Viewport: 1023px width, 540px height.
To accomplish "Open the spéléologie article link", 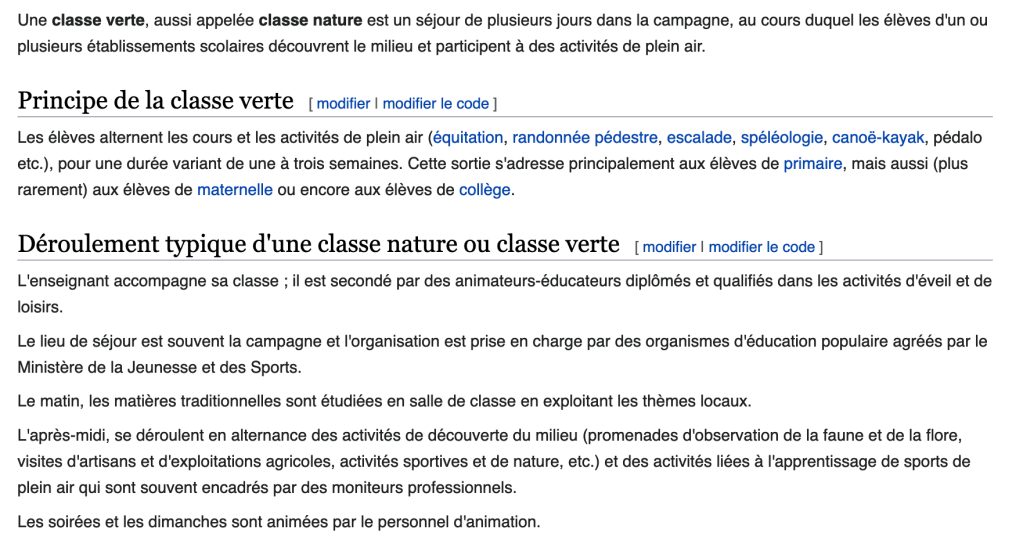I will (781, 138).
